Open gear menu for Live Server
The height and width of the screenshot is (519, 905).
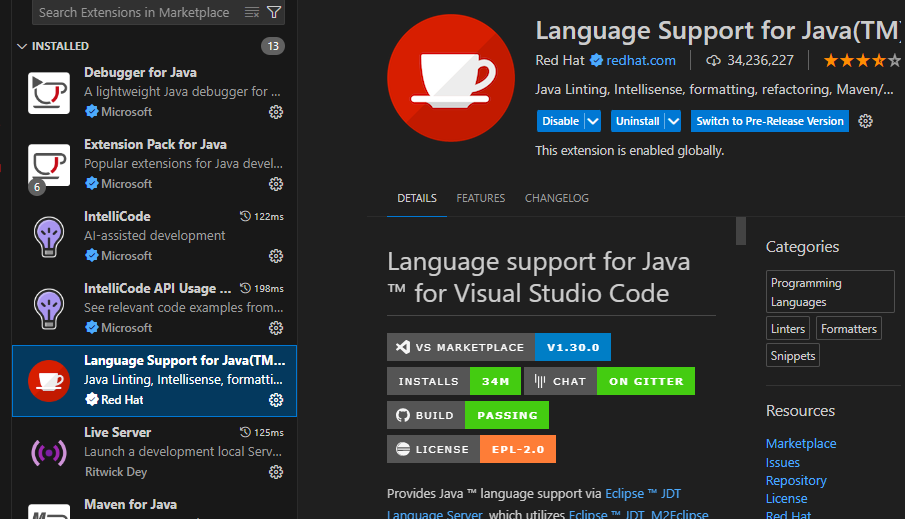click(276, 472)
